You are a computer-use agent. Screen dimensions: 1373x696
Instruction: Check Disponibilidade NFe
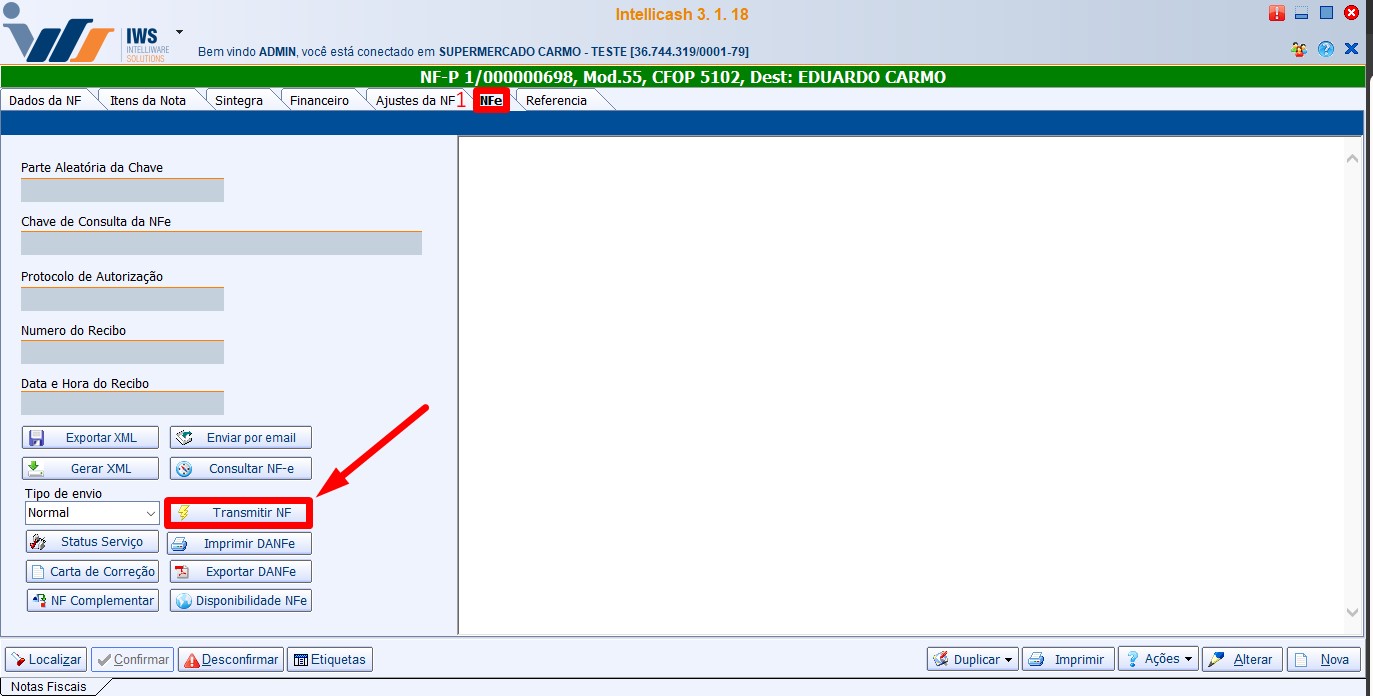(240, 601)
